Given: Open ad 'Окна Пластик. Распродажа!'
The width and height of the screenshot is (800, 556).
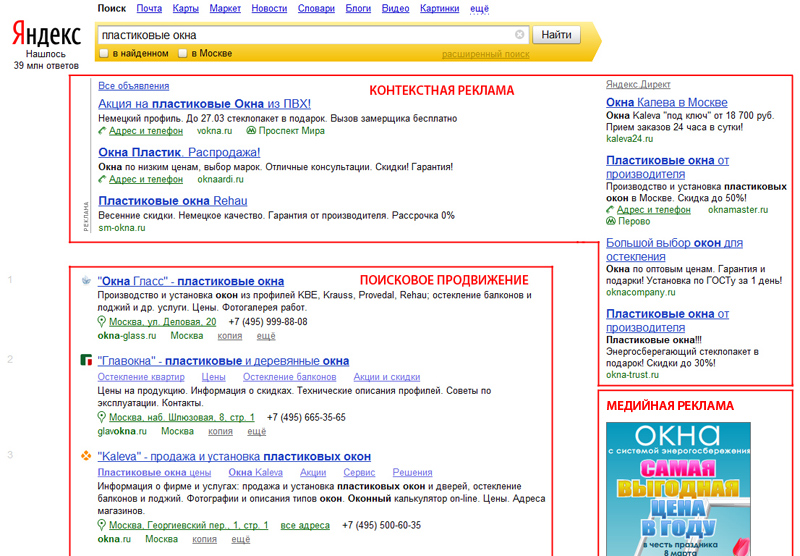Looking at the screenshot, I should [x=179, y=152].
